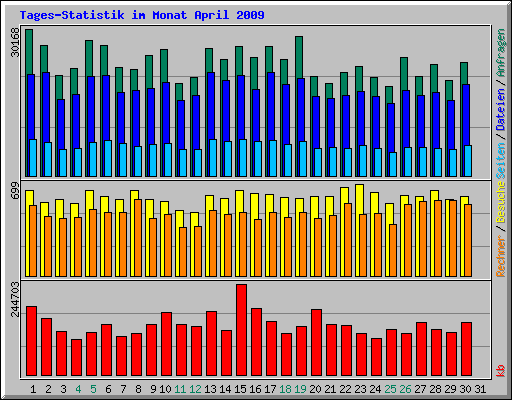512x400 pixels.
Task: Click the tallest red kb bar for day 15
Action: click(242, 330)
